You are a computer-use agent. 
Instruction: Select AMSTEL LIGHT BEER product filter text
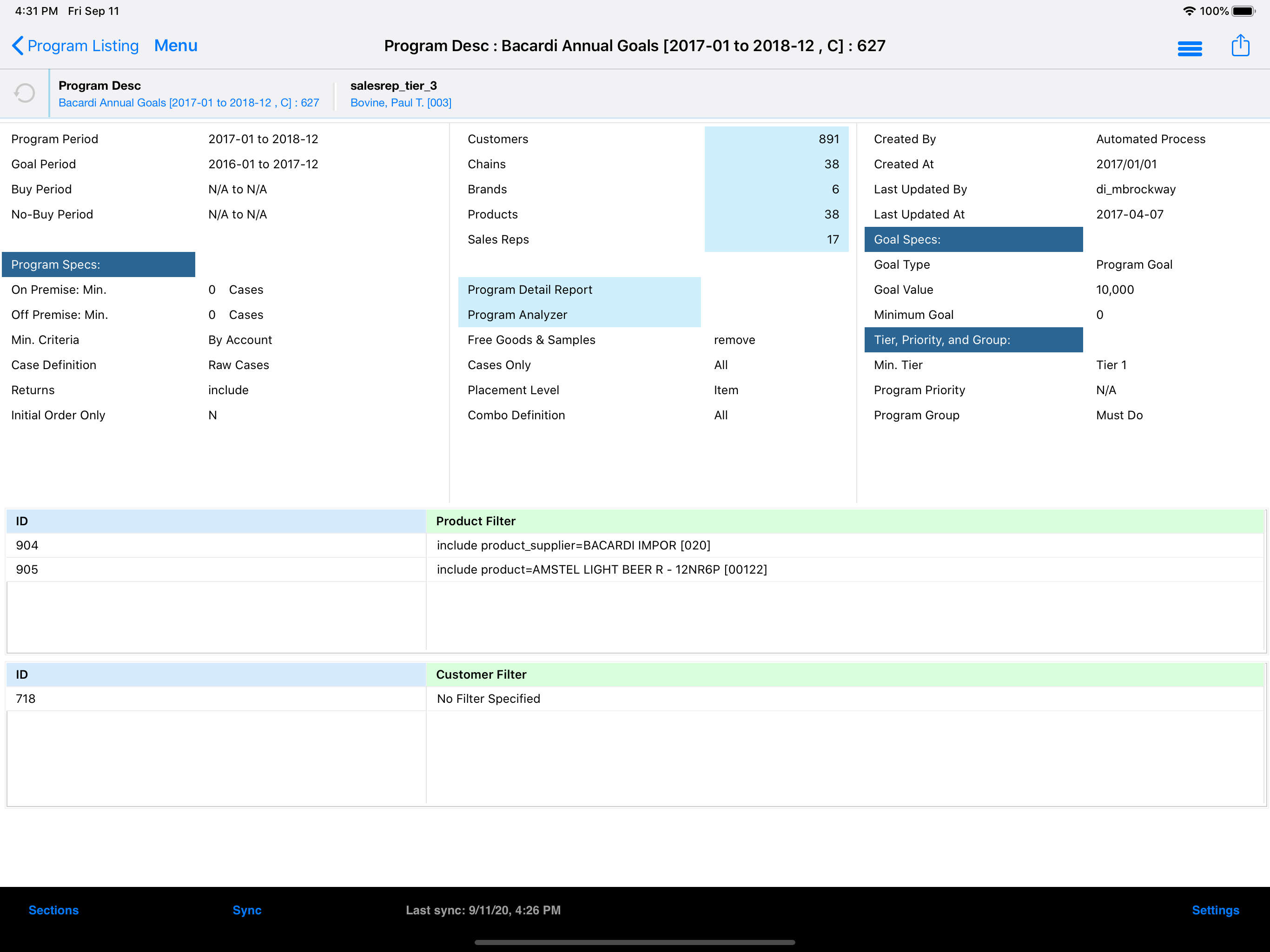click(x=602, y=569)
